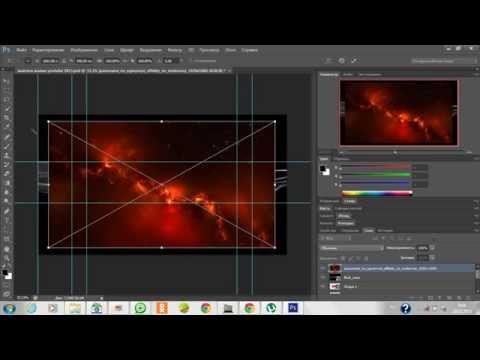
Task: Select the Lasso tool
Action: coord(6,99)
